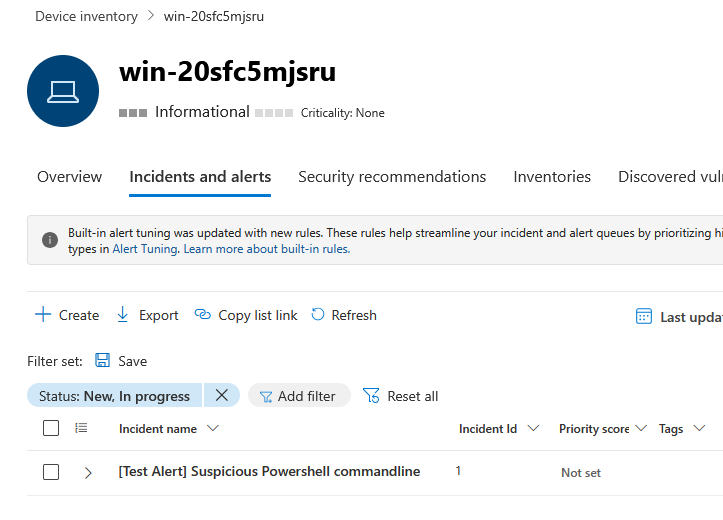
Task: Open the Alert Tuning link
Action: (145, 249)
